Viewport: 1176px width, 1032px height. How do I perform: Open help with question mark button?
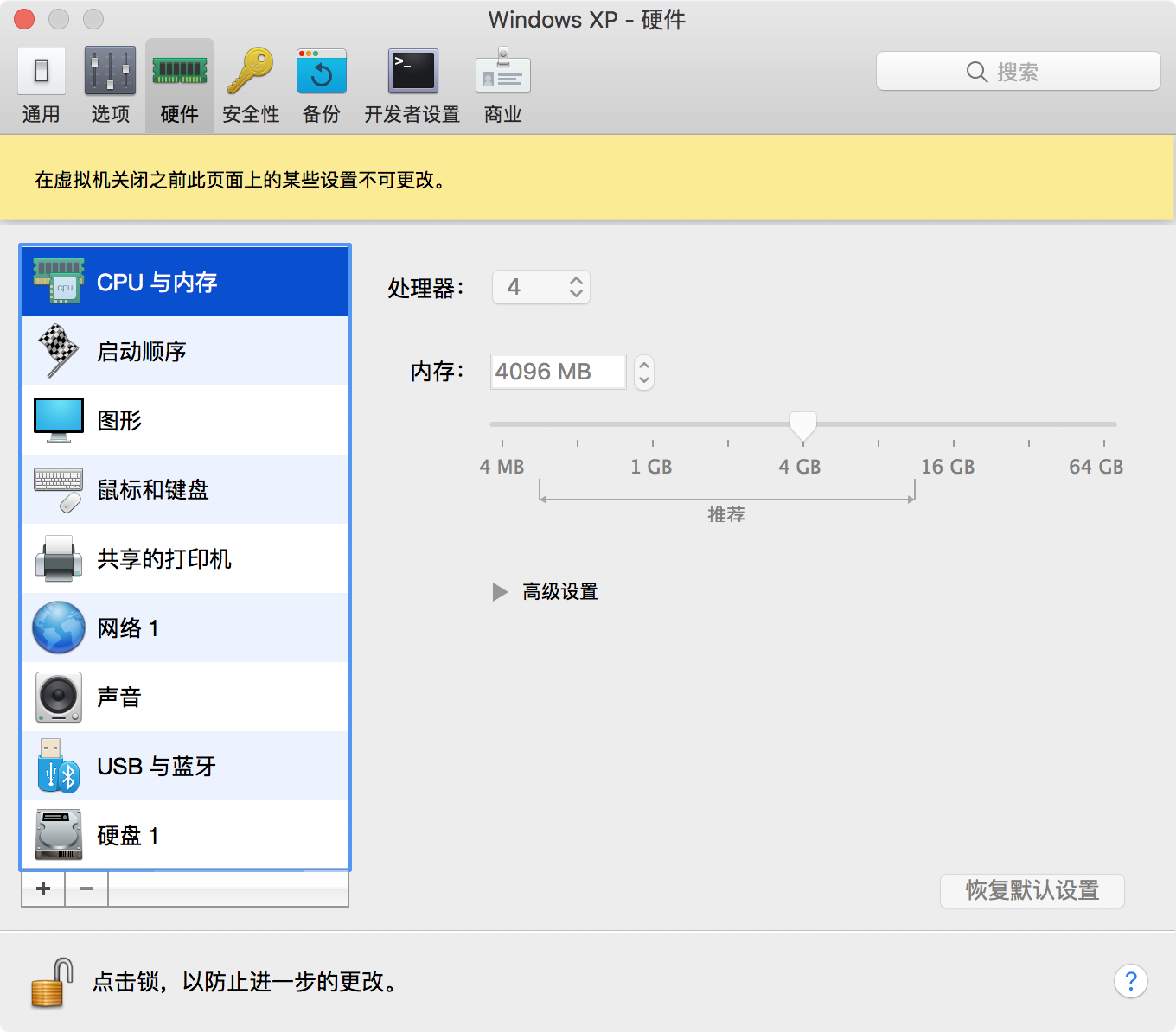1131,981
